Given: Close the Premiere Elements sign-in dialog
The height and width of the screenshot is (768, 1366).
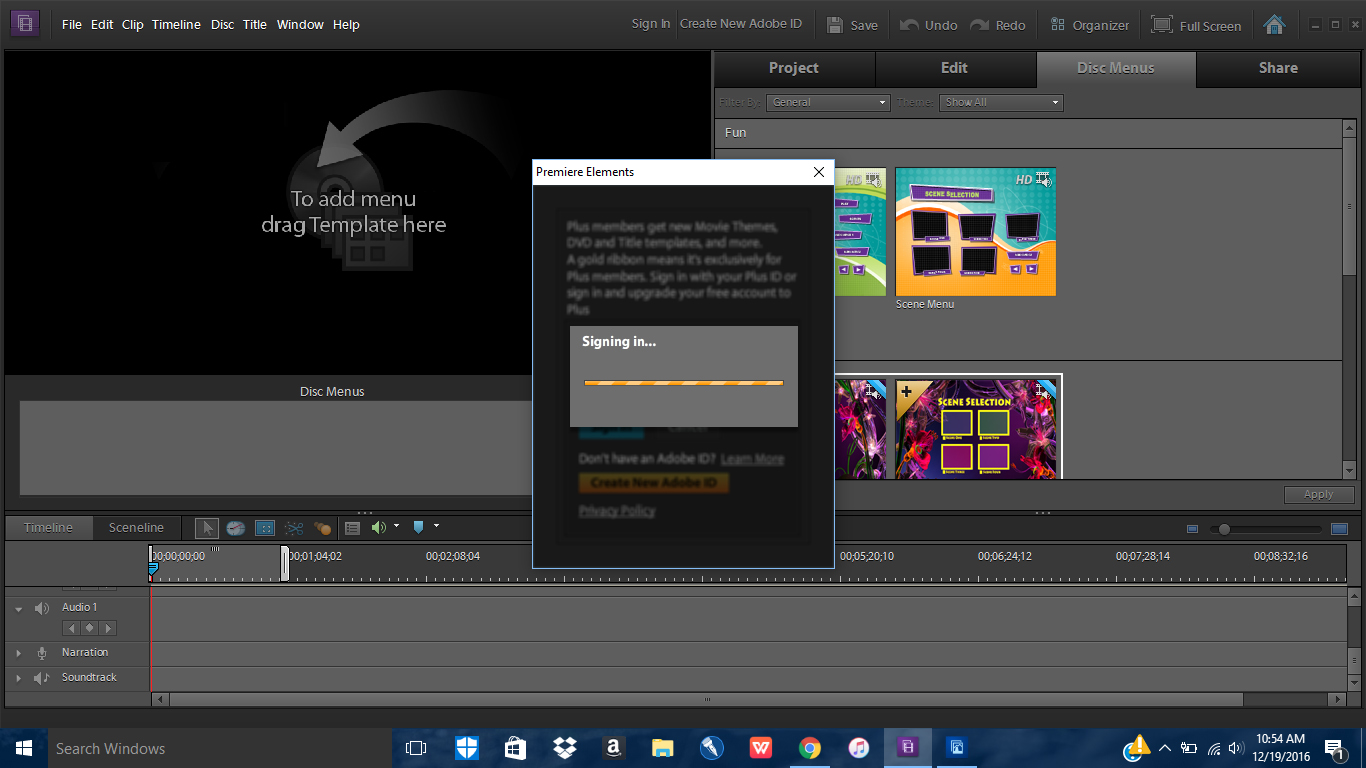Looking at the screenshot, I should click(819, 172).
